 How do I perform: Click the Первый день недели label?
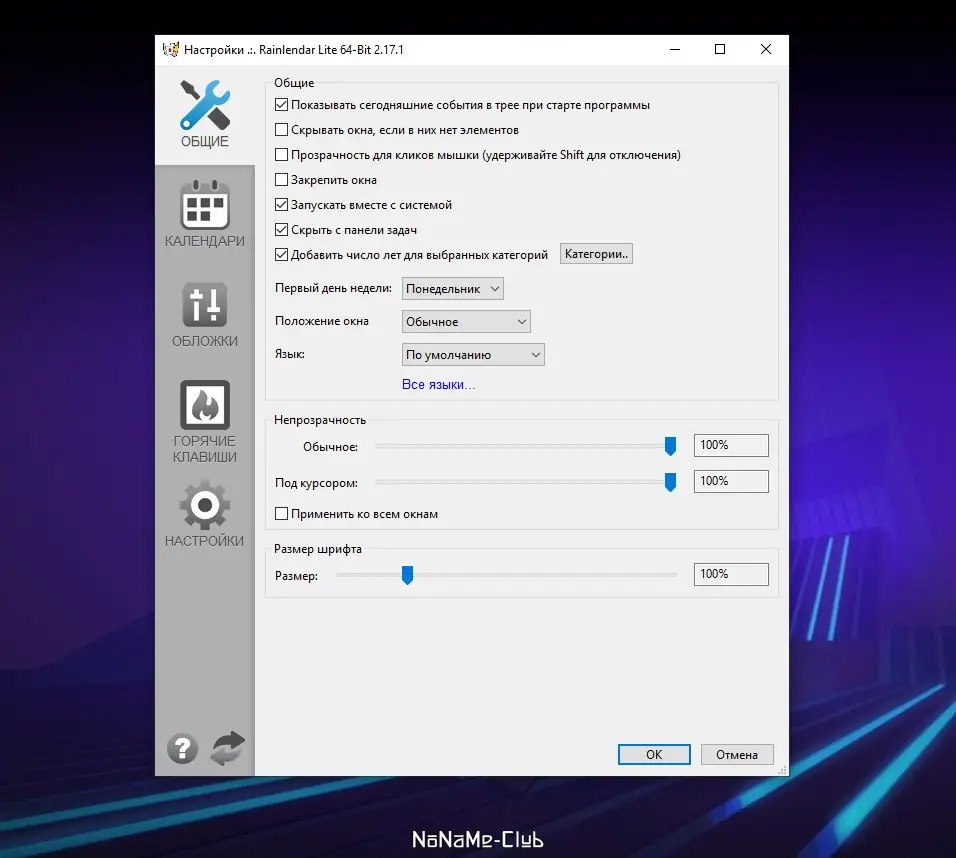(333, 288)
